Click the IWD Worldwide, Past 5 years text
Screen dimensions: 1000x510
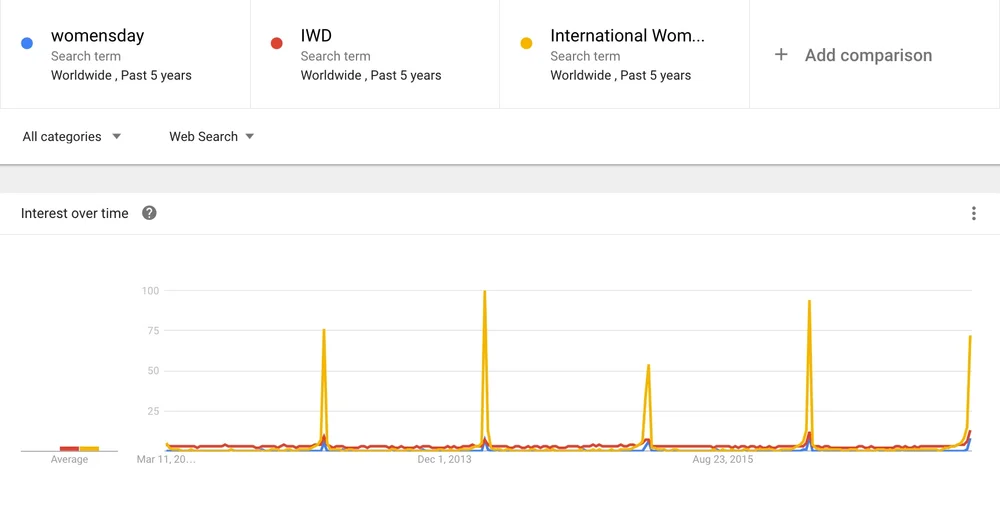tap(371, 75)
